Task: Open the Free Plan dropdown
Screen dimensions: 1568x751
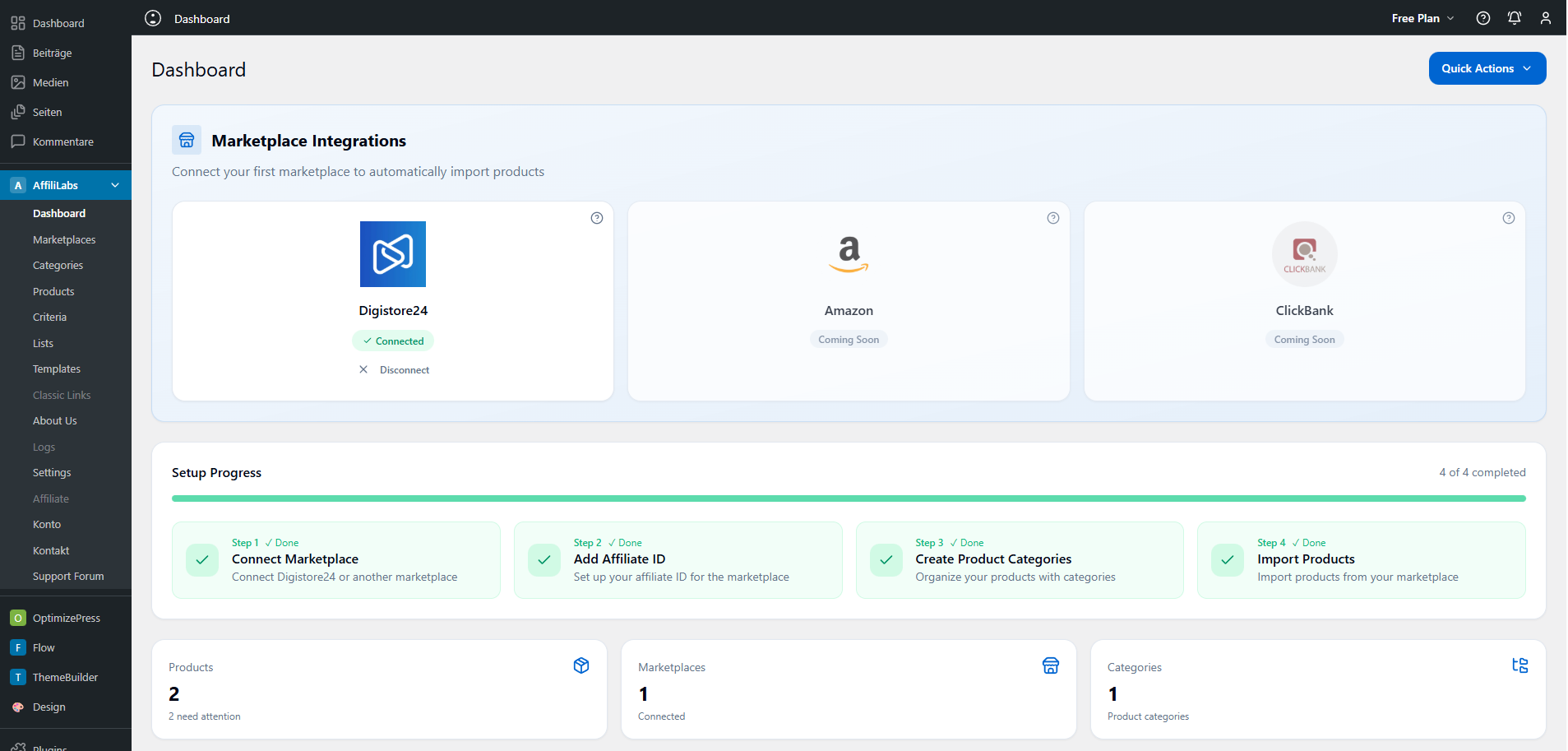Action: [1422, 18]
